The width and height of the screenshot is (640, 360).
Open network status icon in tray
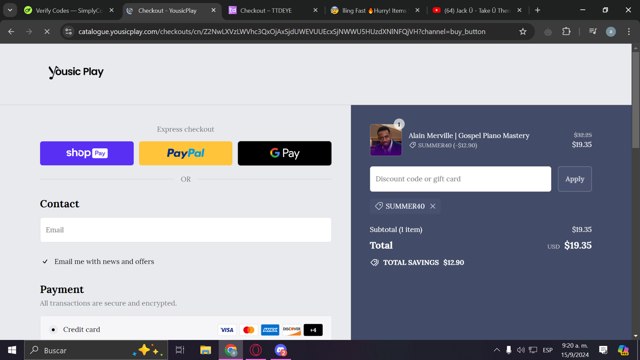533,350
